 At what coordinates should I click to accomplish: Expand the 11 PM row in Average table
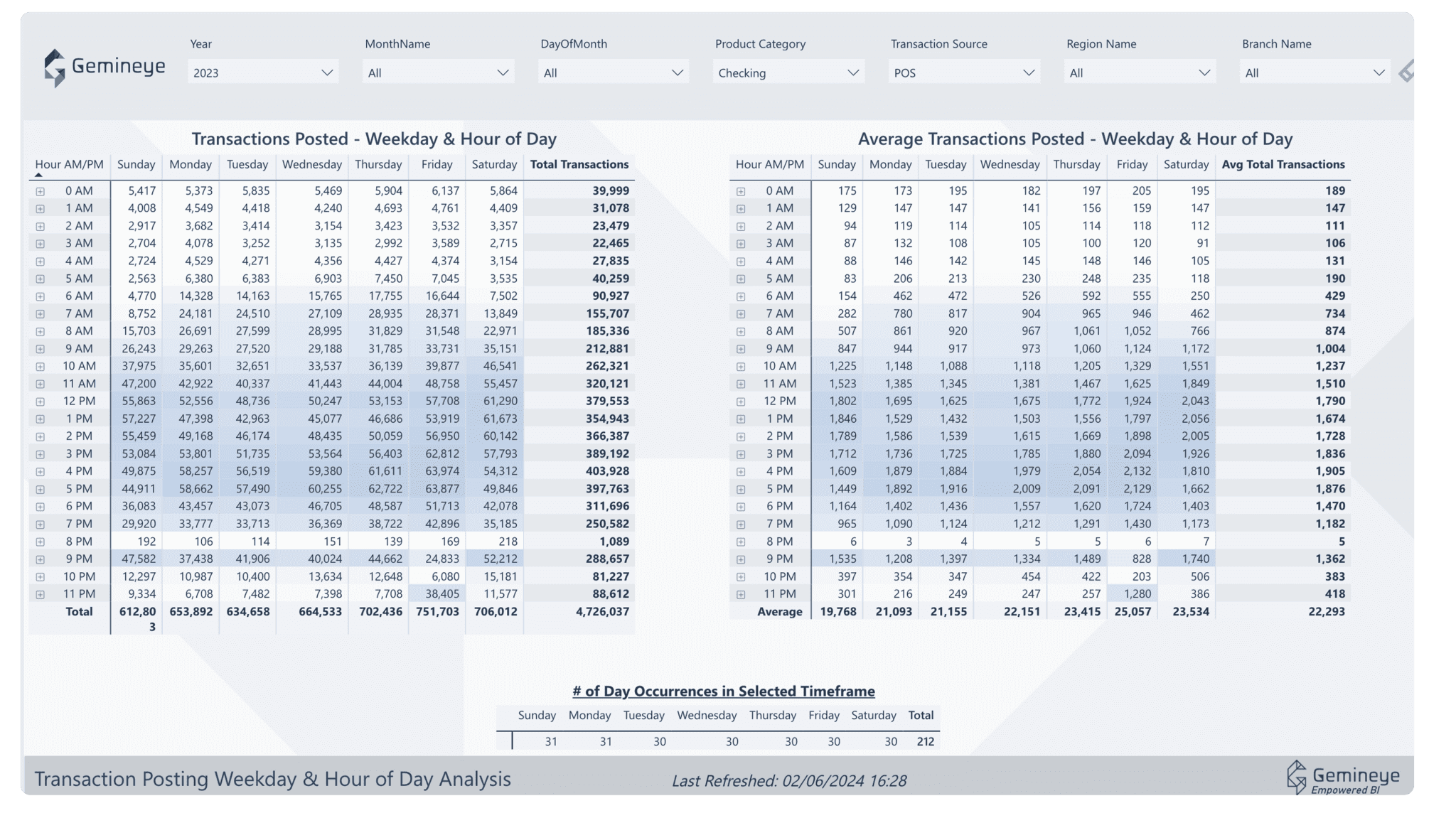[741, 594]
